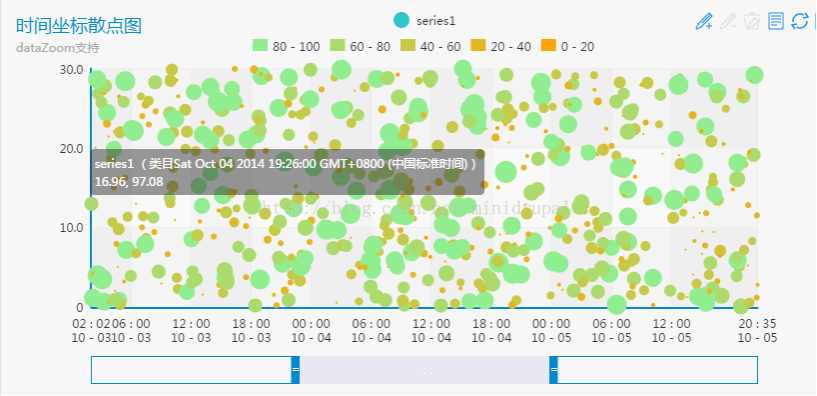
Task: Click the dataZoom支持 subtitle text
Action: tap(57, 48)
